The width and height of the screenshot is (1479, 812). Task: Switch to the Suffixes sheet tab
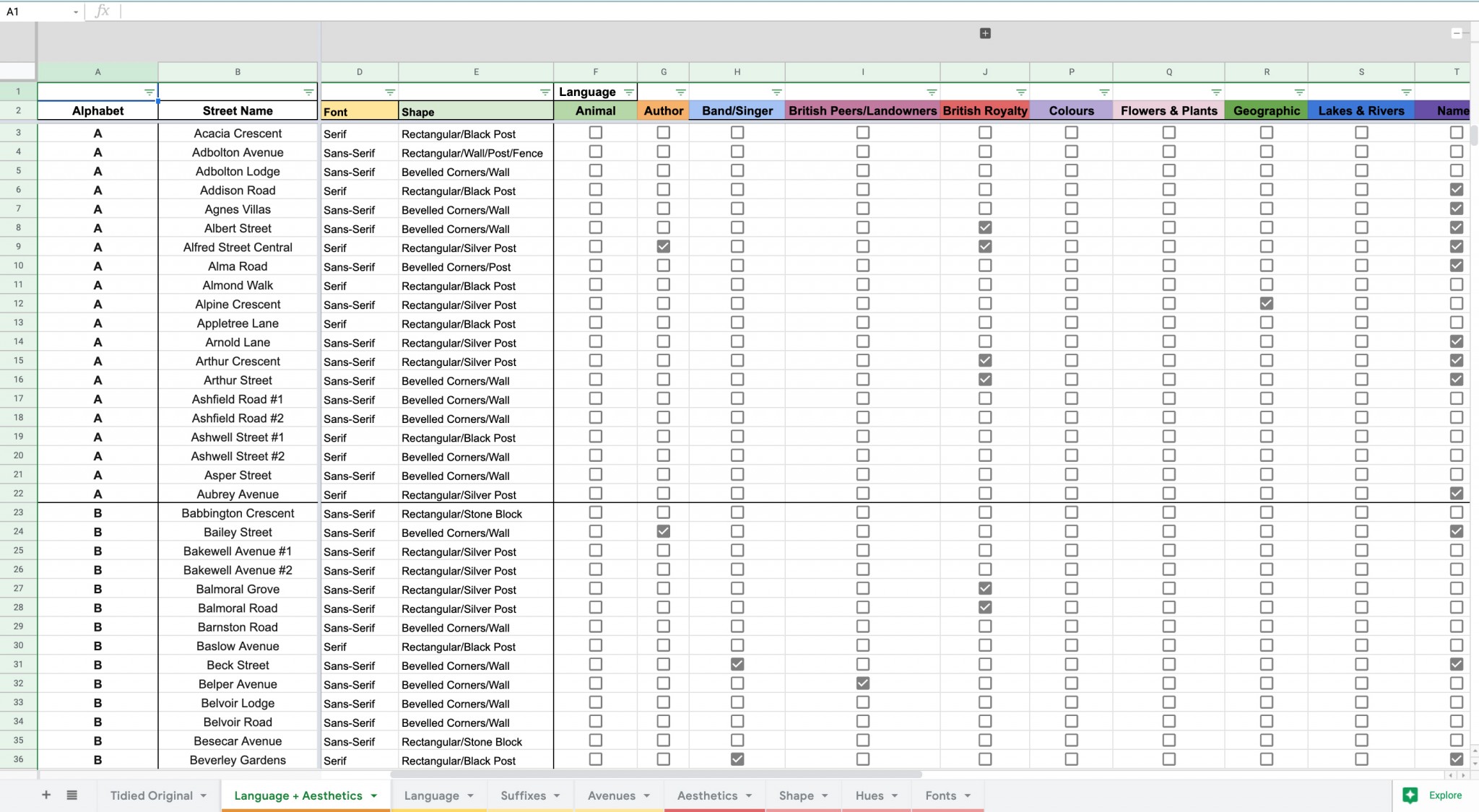tap(523, 795)
